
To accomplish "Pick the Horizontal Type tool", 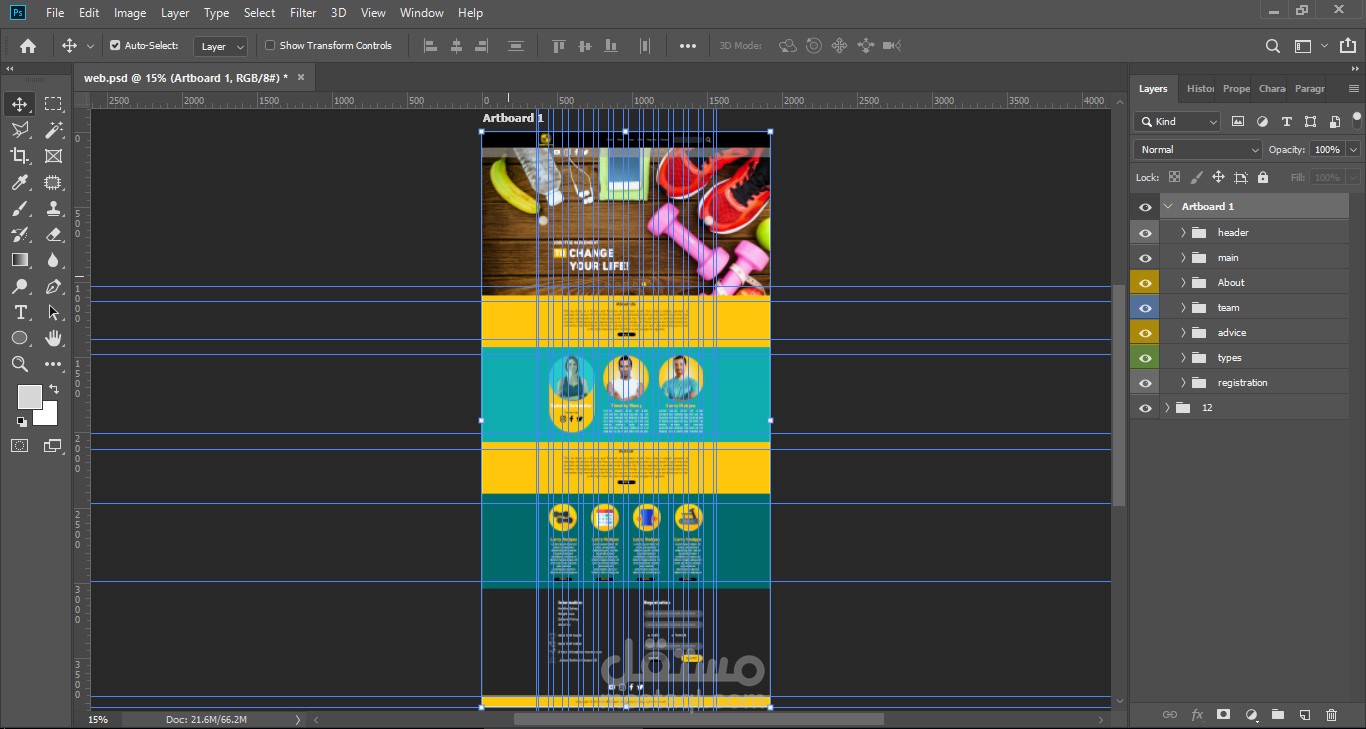I will (x=20, y=312).
